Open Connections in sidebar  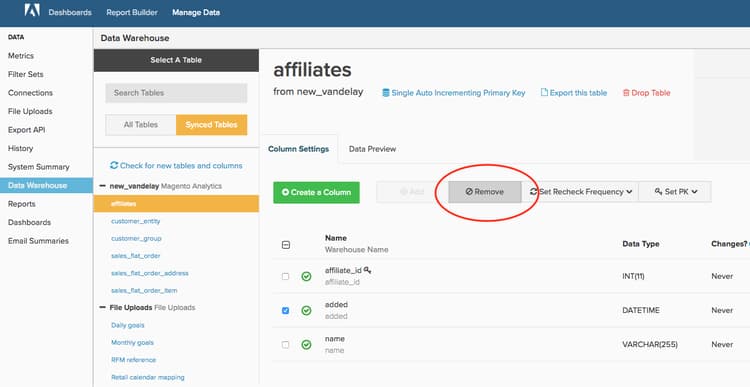(30, 93)
